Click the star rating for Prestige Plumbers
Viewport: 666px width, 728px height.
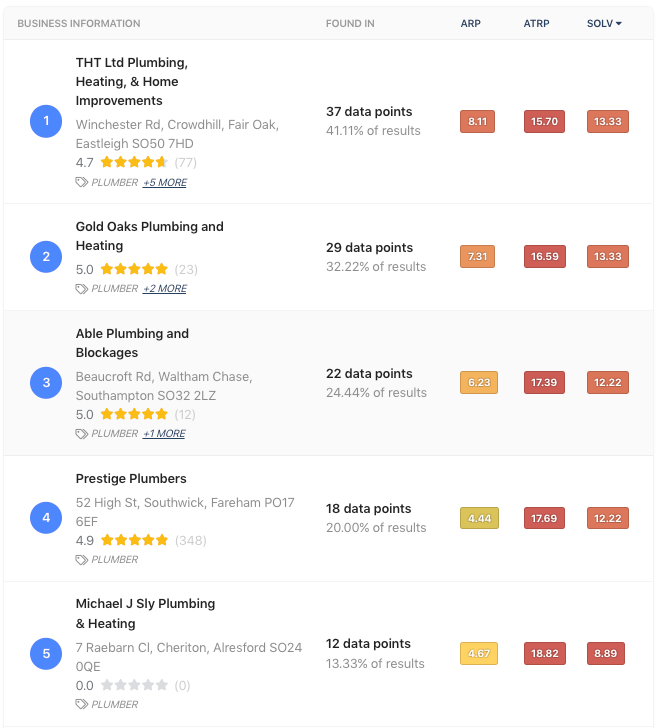(134, 540)
